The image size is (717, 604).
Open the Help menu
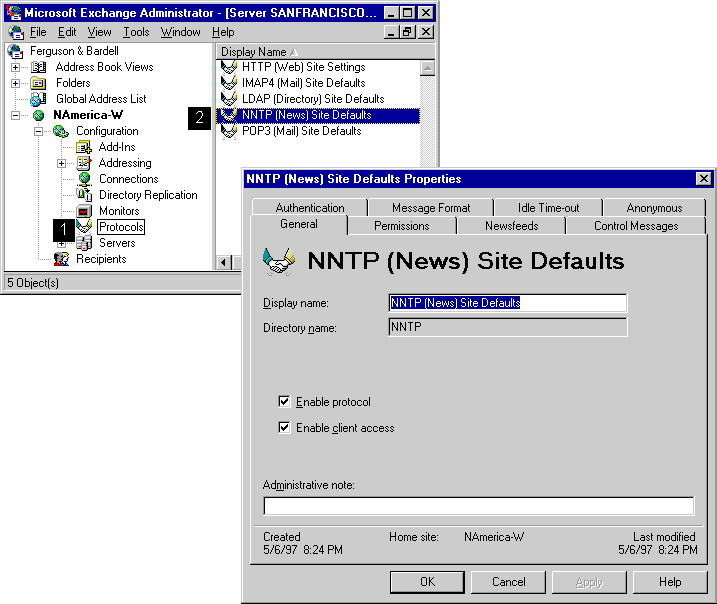click(x=223, y=32)
